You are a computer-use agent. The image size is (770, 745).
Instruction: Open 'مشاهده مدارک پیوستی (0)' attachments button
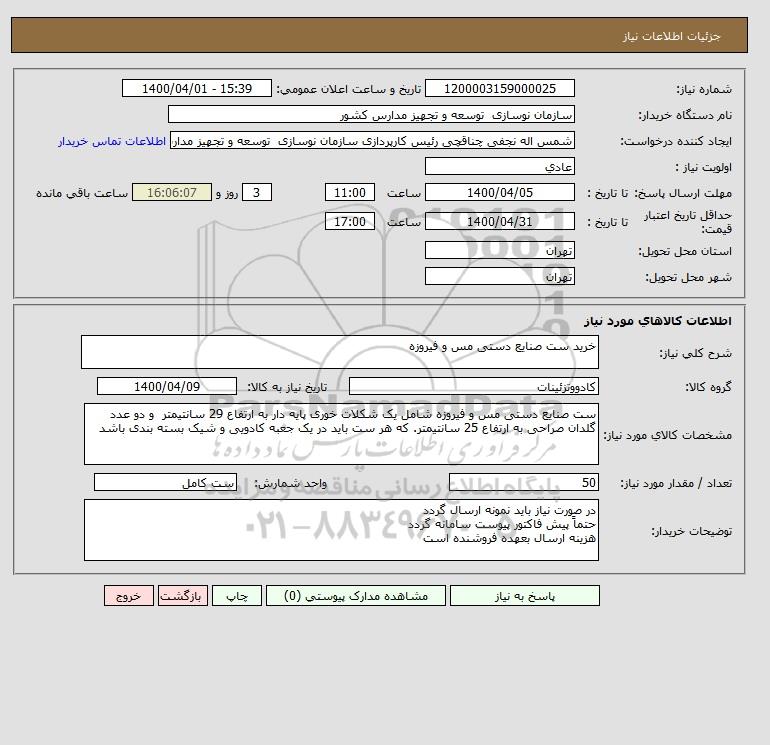point(356,596)
